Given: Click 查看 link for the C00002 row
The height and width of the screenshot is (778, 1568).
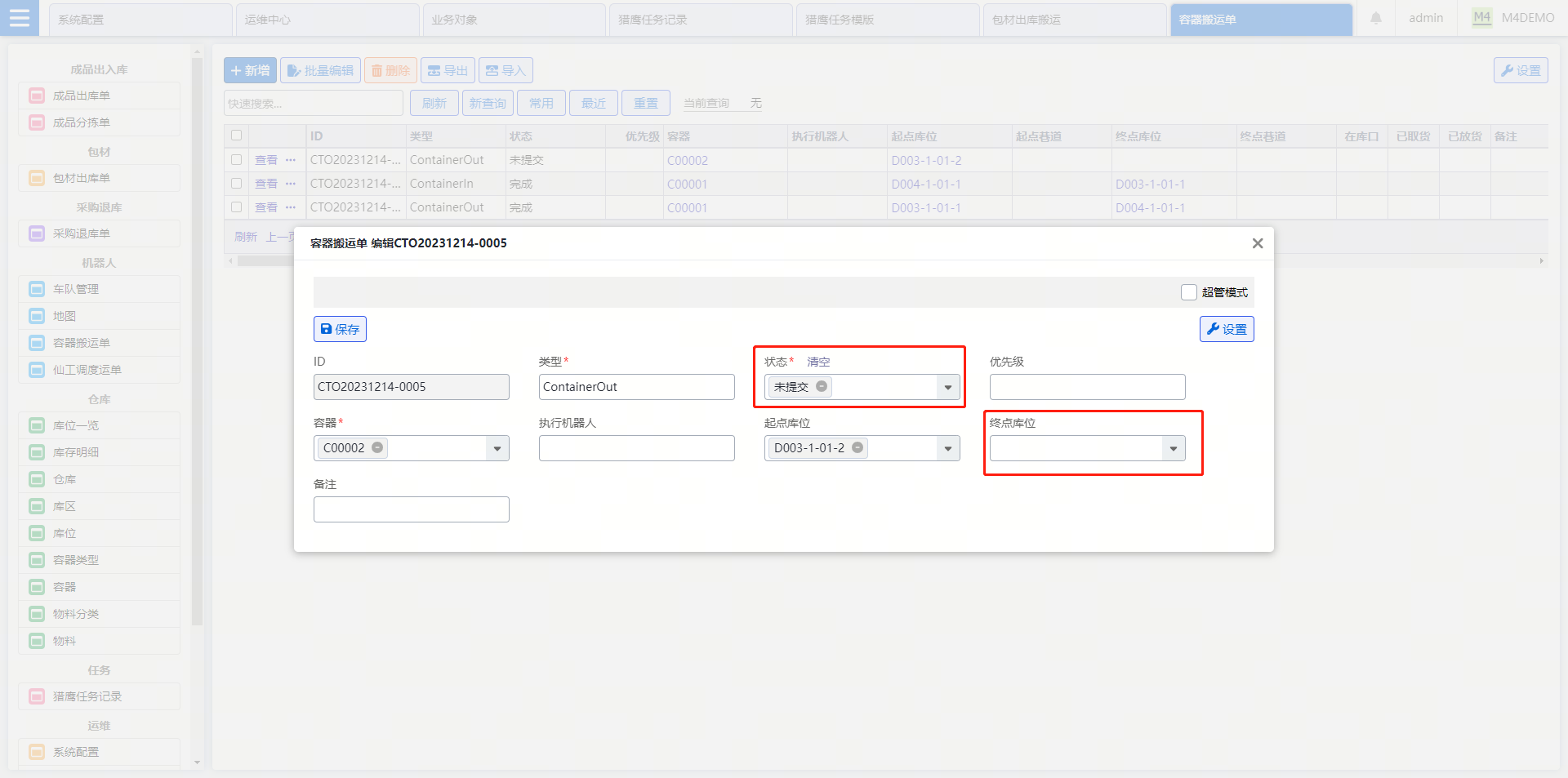Looking at the screenshot, I should (266, 160).
